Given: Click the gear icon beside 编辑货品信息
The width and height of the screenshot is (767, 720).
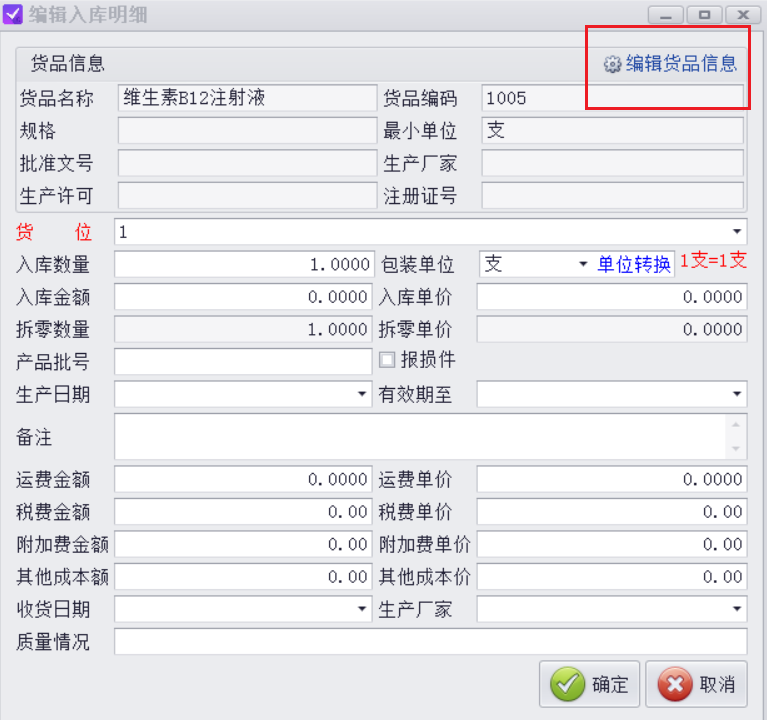Looking at the screenshot, I should [612, 64].
